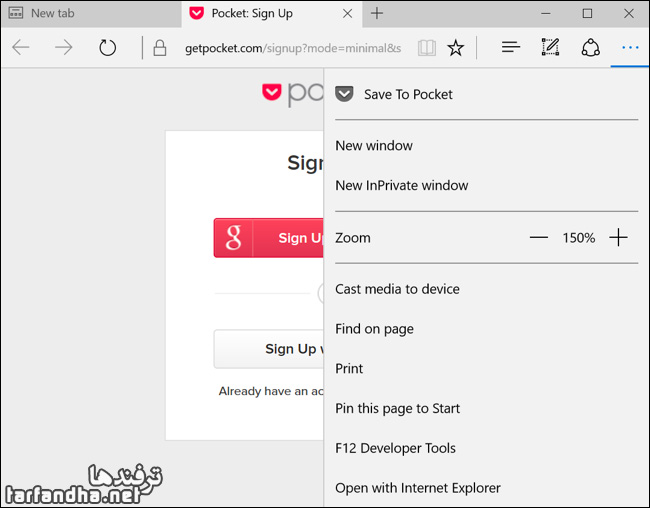The image size is (650, 508).
Task: Choose New window from the menu
Action: click(486, 146)
